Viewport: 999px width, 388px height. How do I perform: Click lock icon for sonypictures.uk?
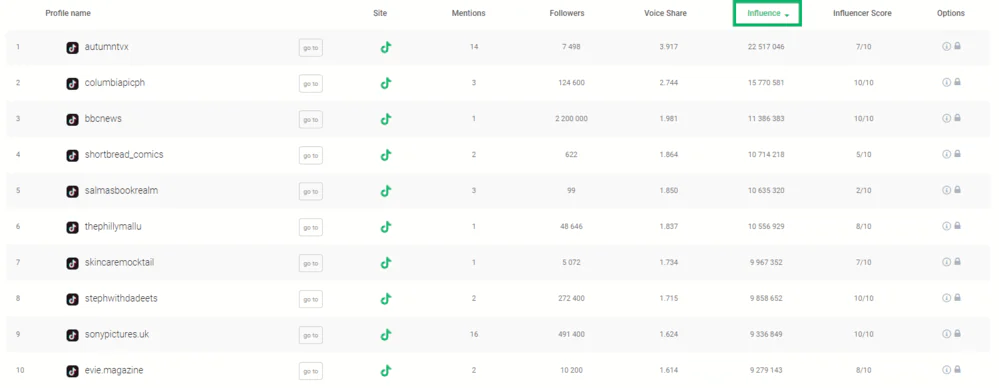pos(957,333)
